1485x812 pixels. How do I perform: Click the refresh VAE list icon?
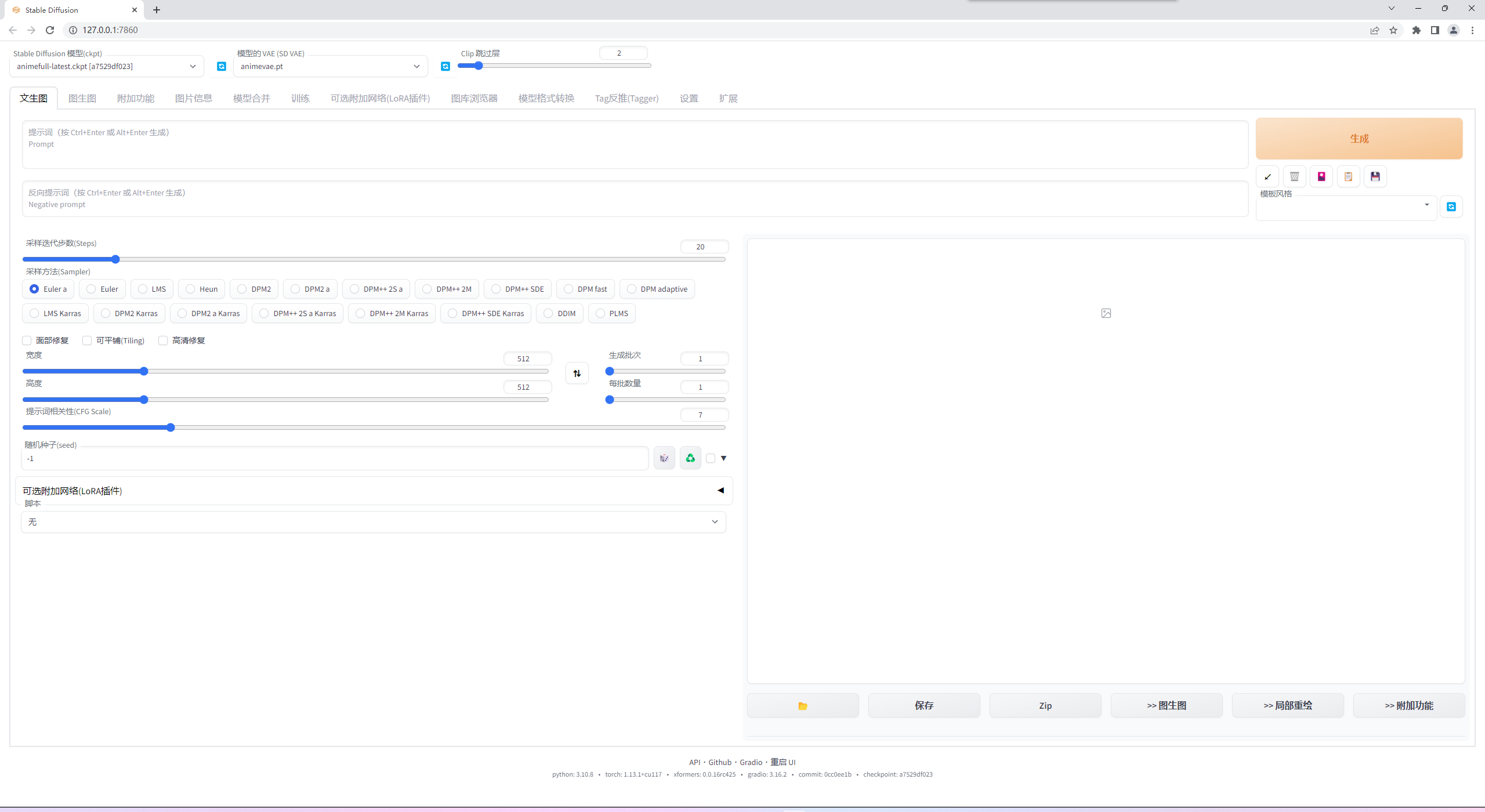445,67
